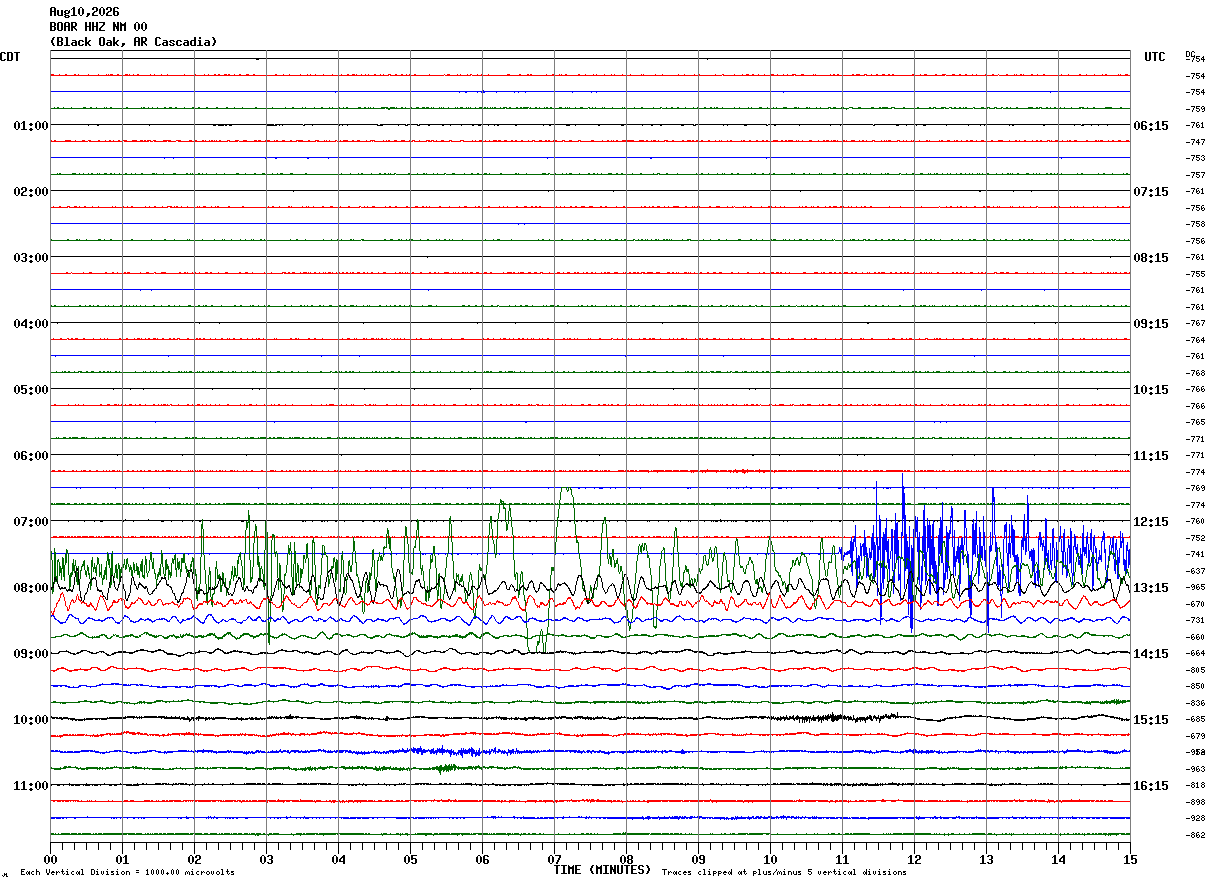Click the minute 05 axis tick label
1210x886 pixels.
(x=410, y=859)
